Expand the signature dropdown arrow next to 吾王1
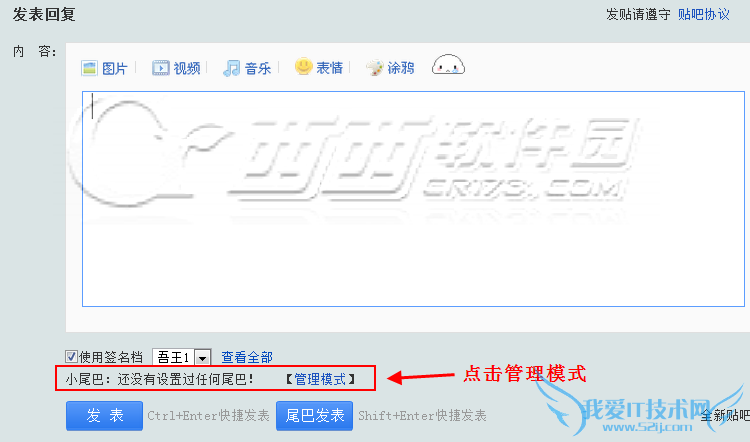 (x=202, y=357)
